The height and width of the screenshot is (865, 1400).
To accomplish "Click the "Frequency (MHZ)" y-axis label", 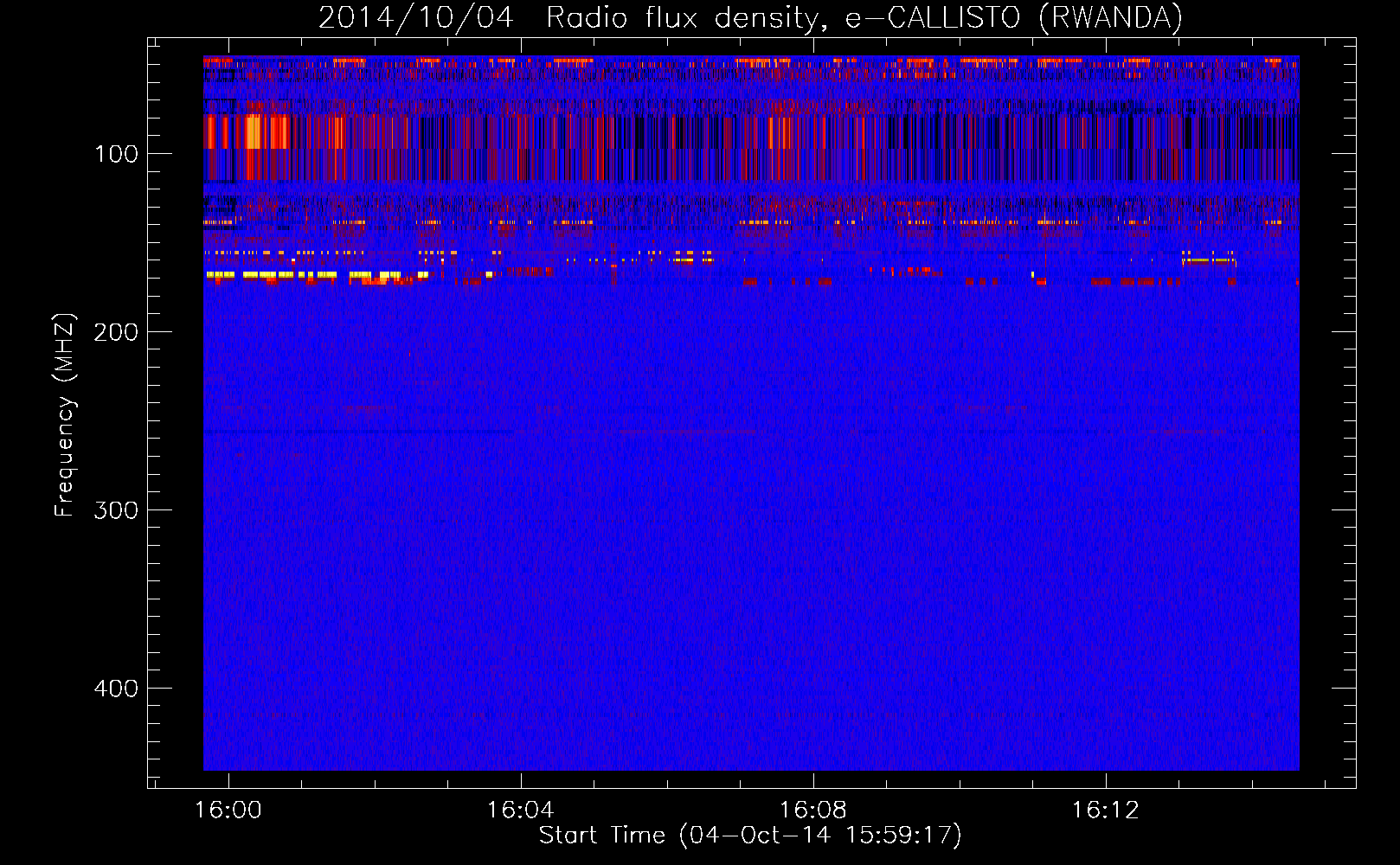I will click(x=65, y=414).
